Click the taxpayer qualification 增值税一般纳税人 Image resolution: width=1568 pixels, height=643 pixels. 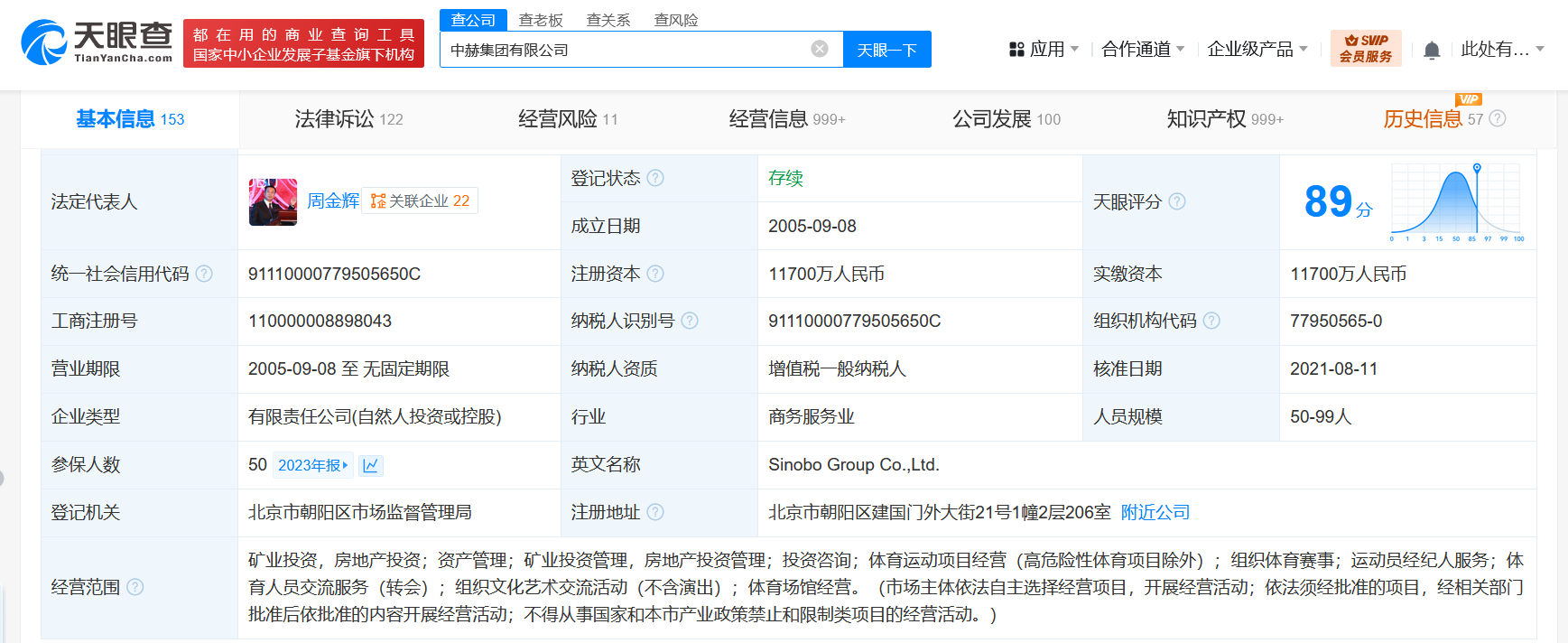point(837,368)
